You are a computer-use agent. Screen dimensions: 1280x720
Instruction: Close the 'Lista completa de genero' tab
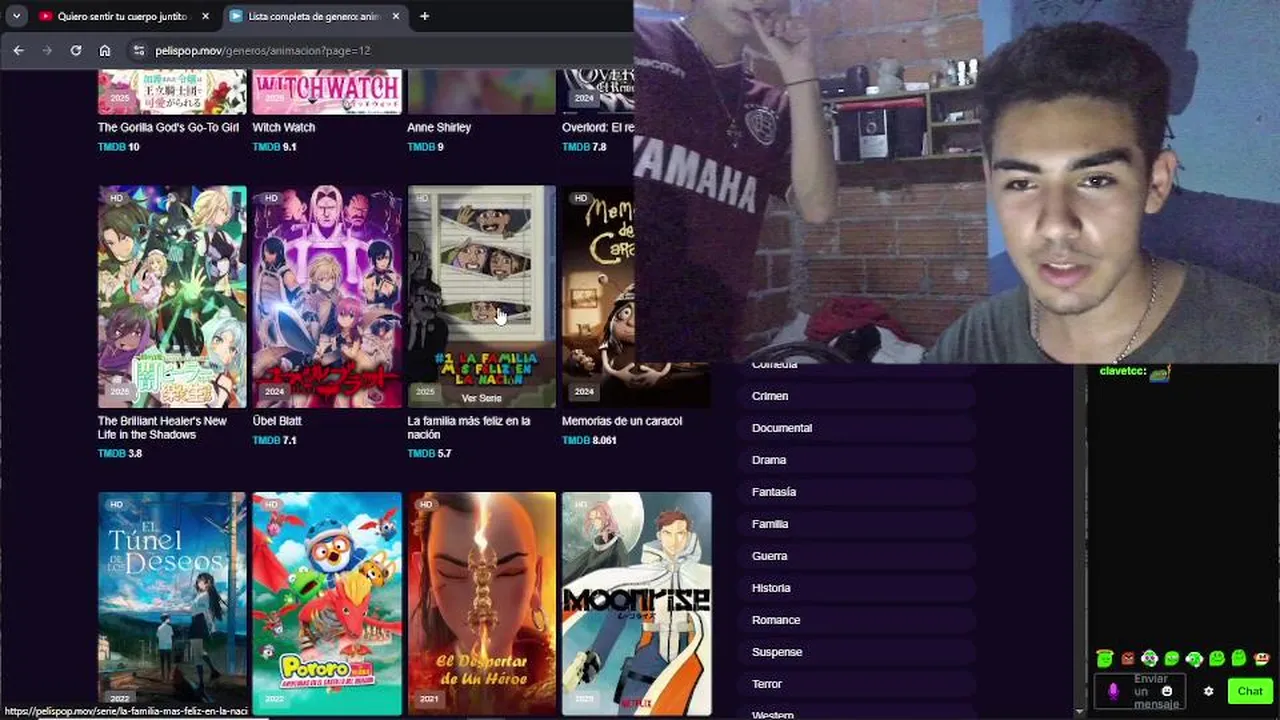pyautogui.click(x=395, y=16)
